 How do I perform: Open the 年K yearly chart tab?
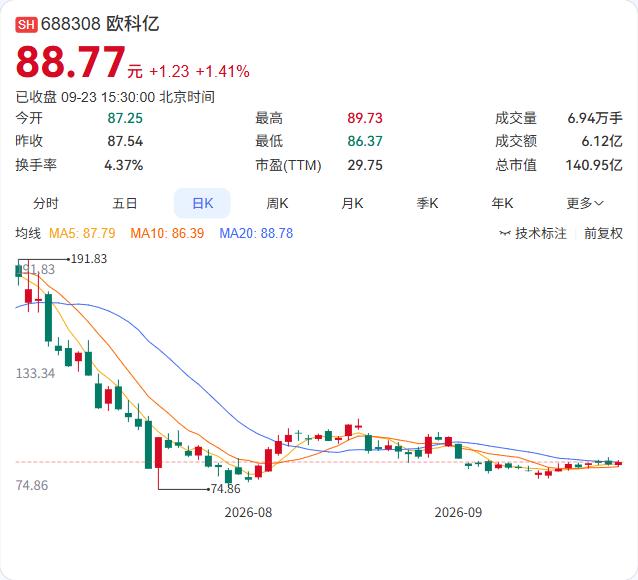[502, 203]
